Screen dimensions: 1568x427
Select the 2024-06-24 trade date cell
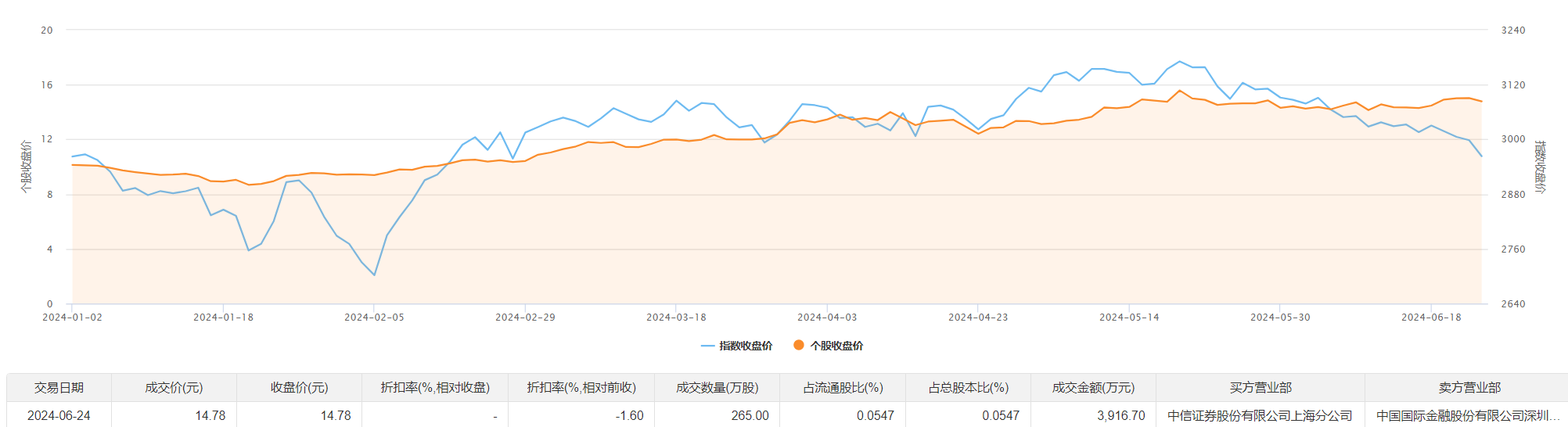coord(59,416)
